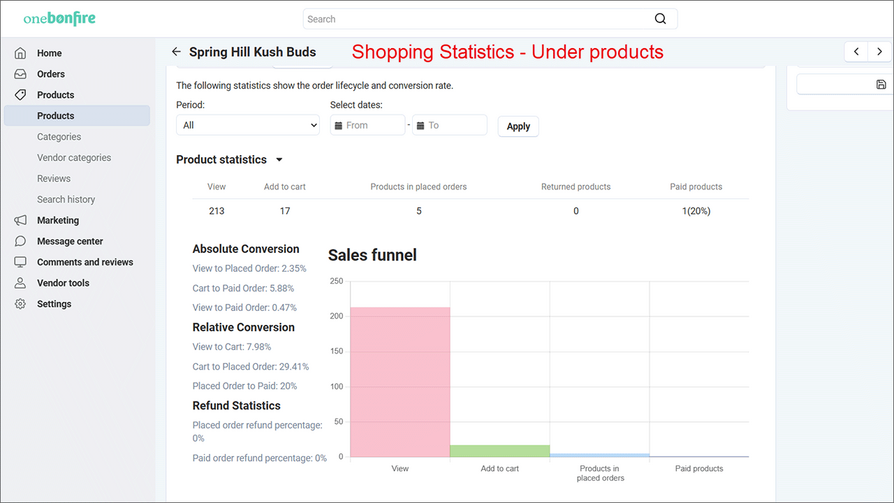This screenshot has width=895, height=503.
Task: Click the save disk icon
Action: coord(880,85)
